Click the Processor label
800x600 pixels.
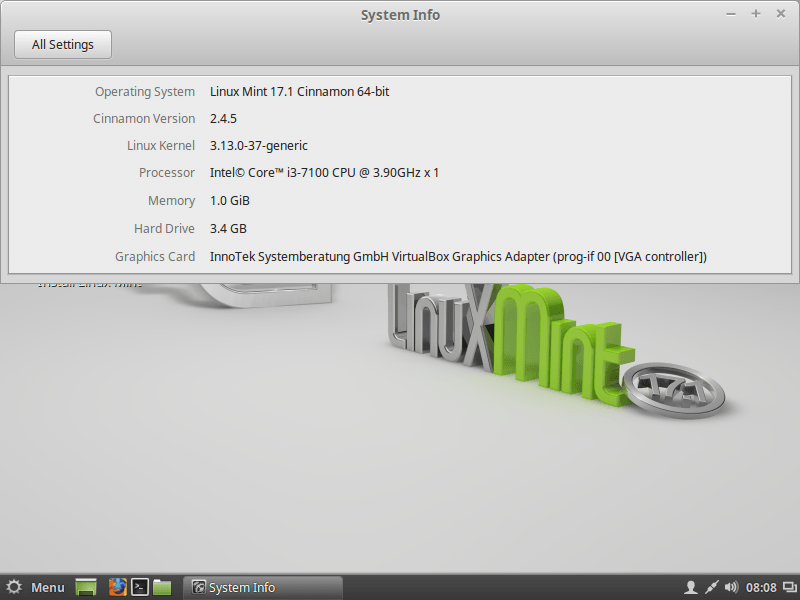[x=167, y=173]
